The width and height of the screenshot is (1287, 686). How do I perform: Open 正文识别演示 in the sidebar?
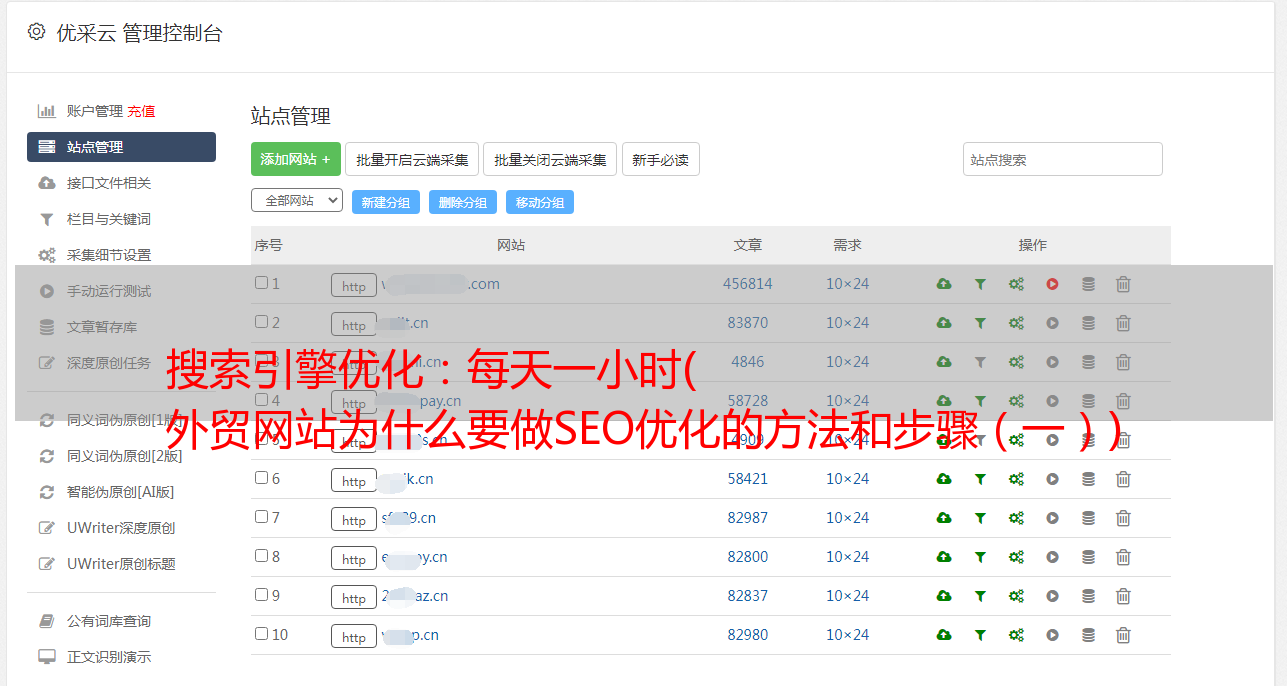click(x=109, y=657)
